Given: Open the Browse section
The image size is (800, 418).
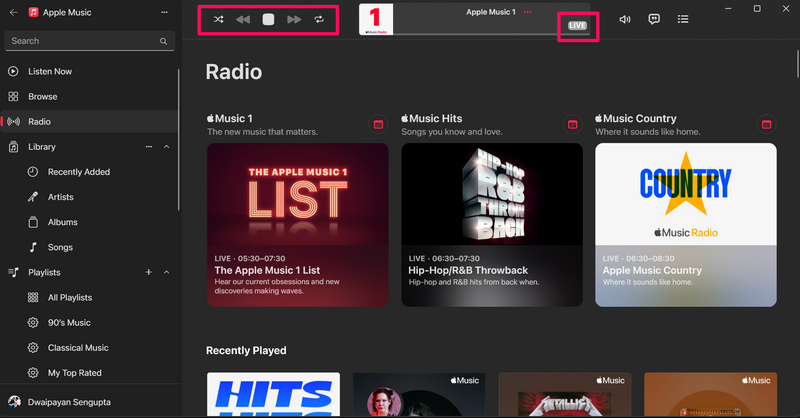Looking at the screenshot, I should point(43,97).
